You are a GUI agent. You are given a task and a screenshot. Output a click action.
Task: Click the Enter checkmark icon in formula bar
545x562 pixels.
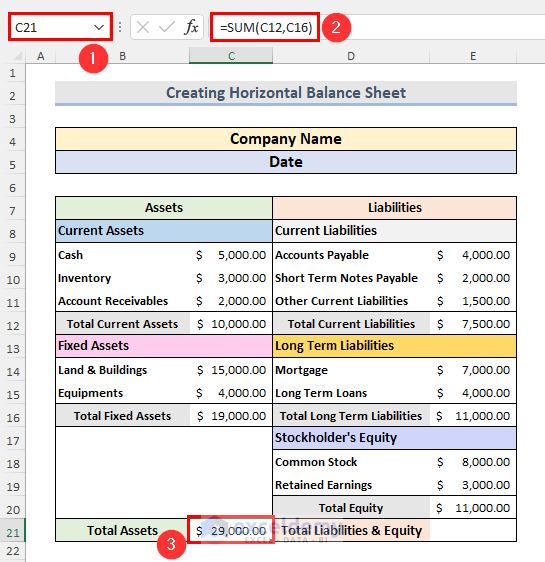pos(167,27)
